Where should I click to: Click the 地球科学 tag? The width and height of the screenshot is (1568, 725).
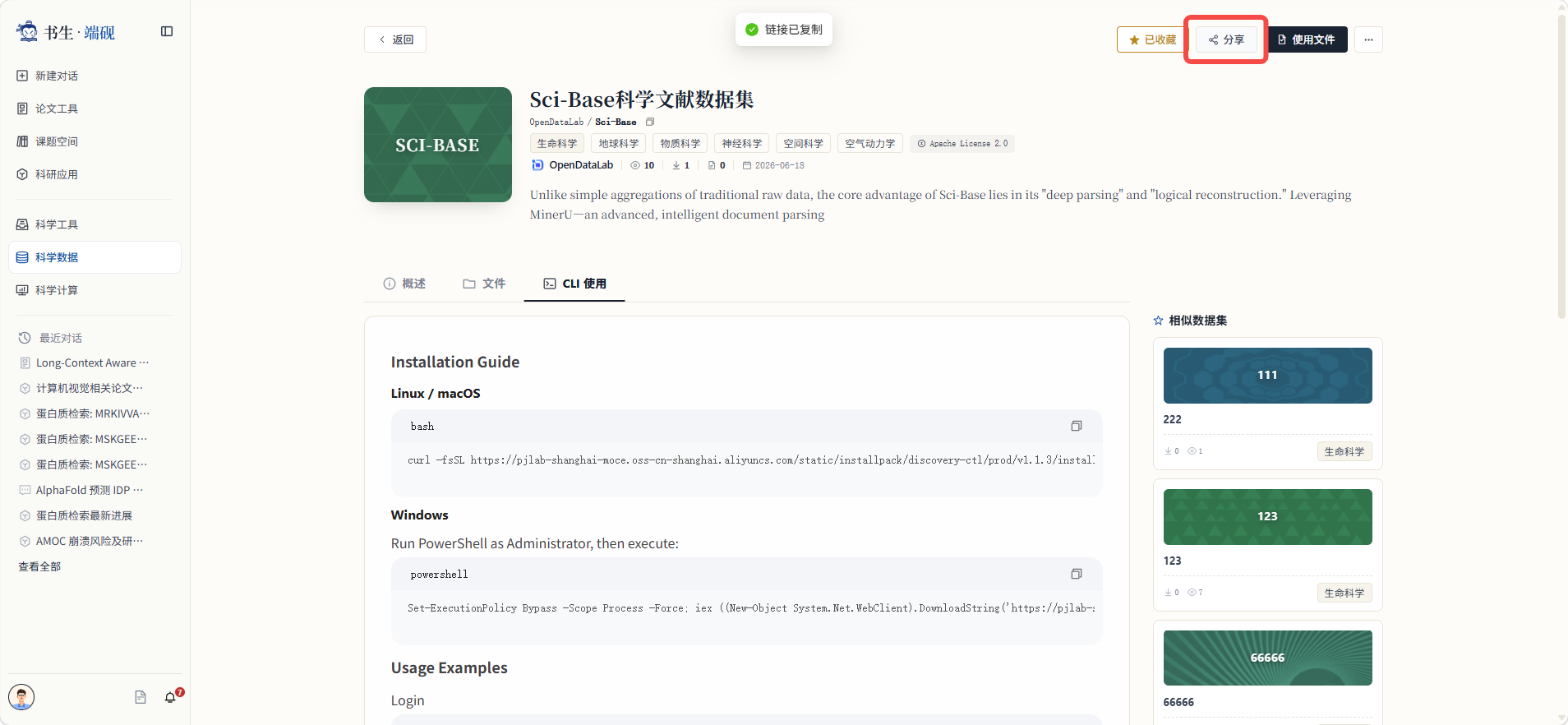(x=619, y=143)
